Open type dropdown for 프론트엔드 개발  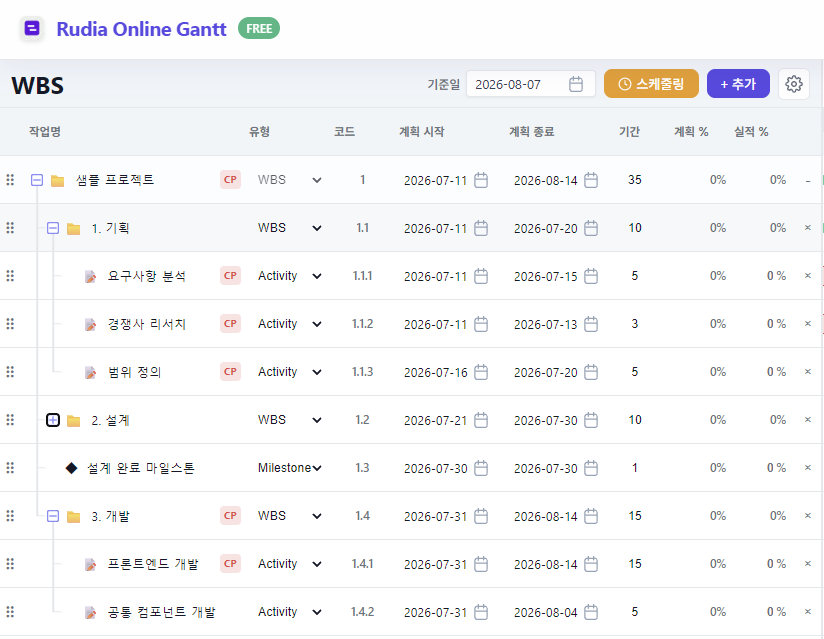(290, 564)
